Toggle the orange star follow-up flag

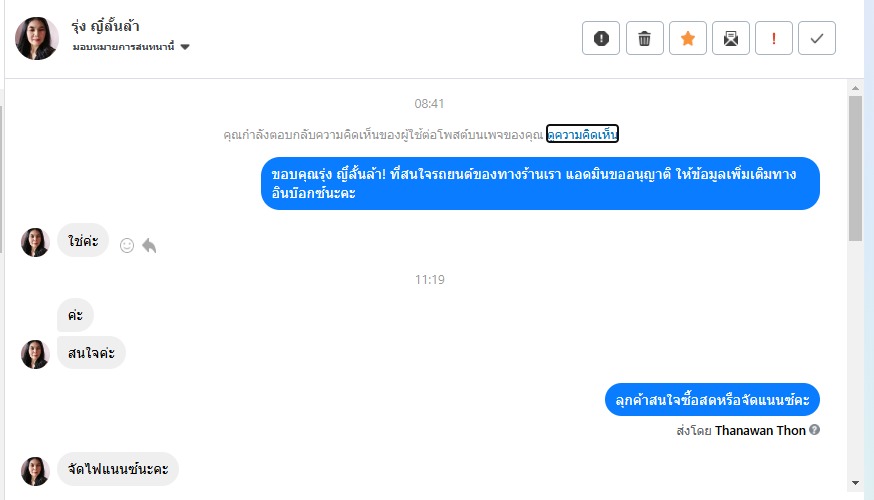[688, 38]
